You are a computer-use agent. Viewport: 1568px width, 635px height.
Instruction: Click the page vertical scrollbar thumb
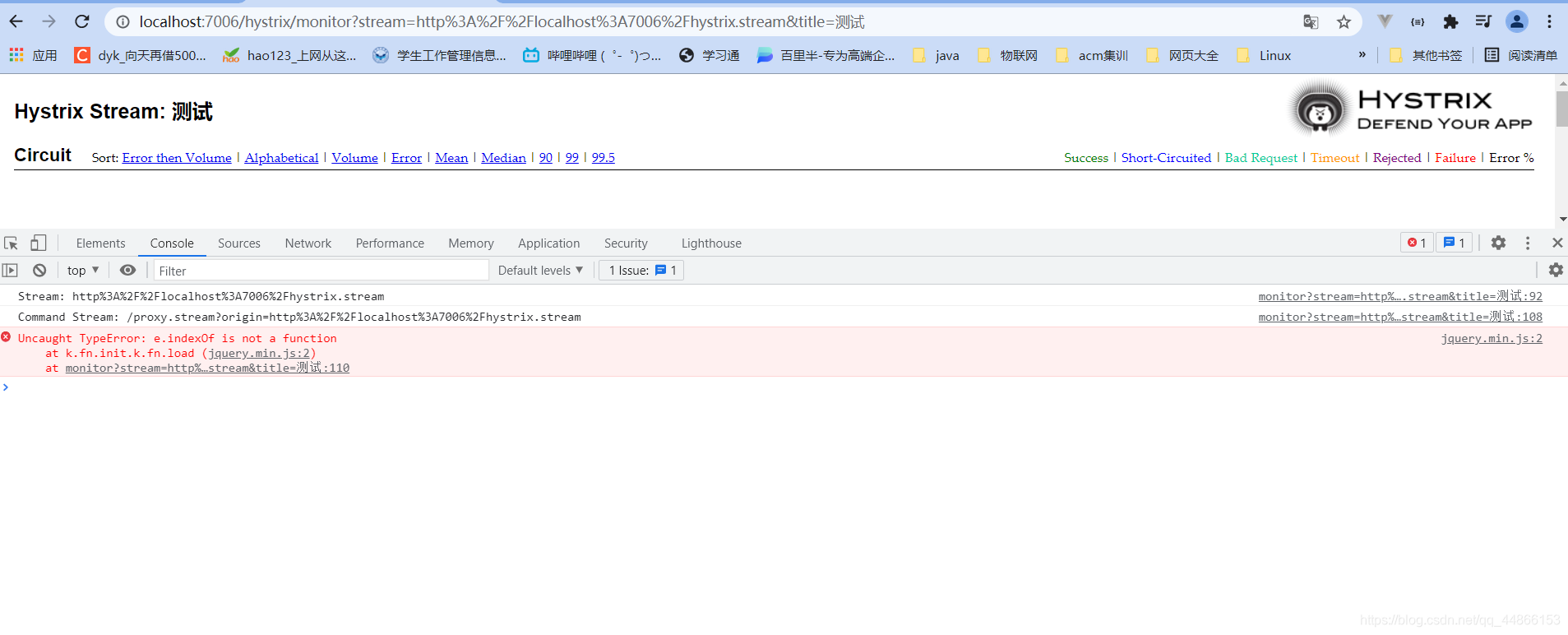tap(1561, 109)
